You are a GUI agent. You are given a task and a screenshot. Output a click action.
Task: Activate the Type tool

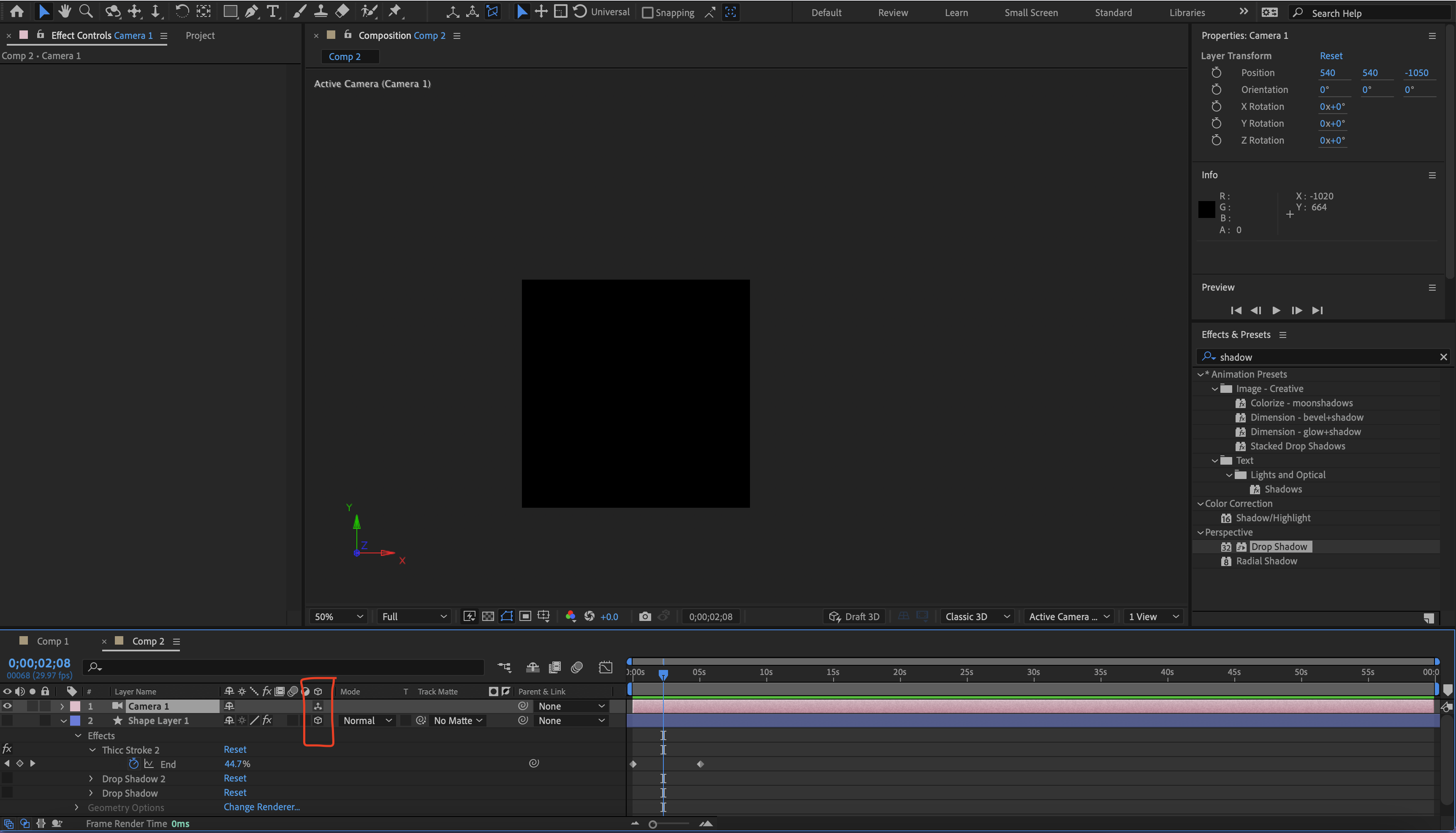(273, 11)
